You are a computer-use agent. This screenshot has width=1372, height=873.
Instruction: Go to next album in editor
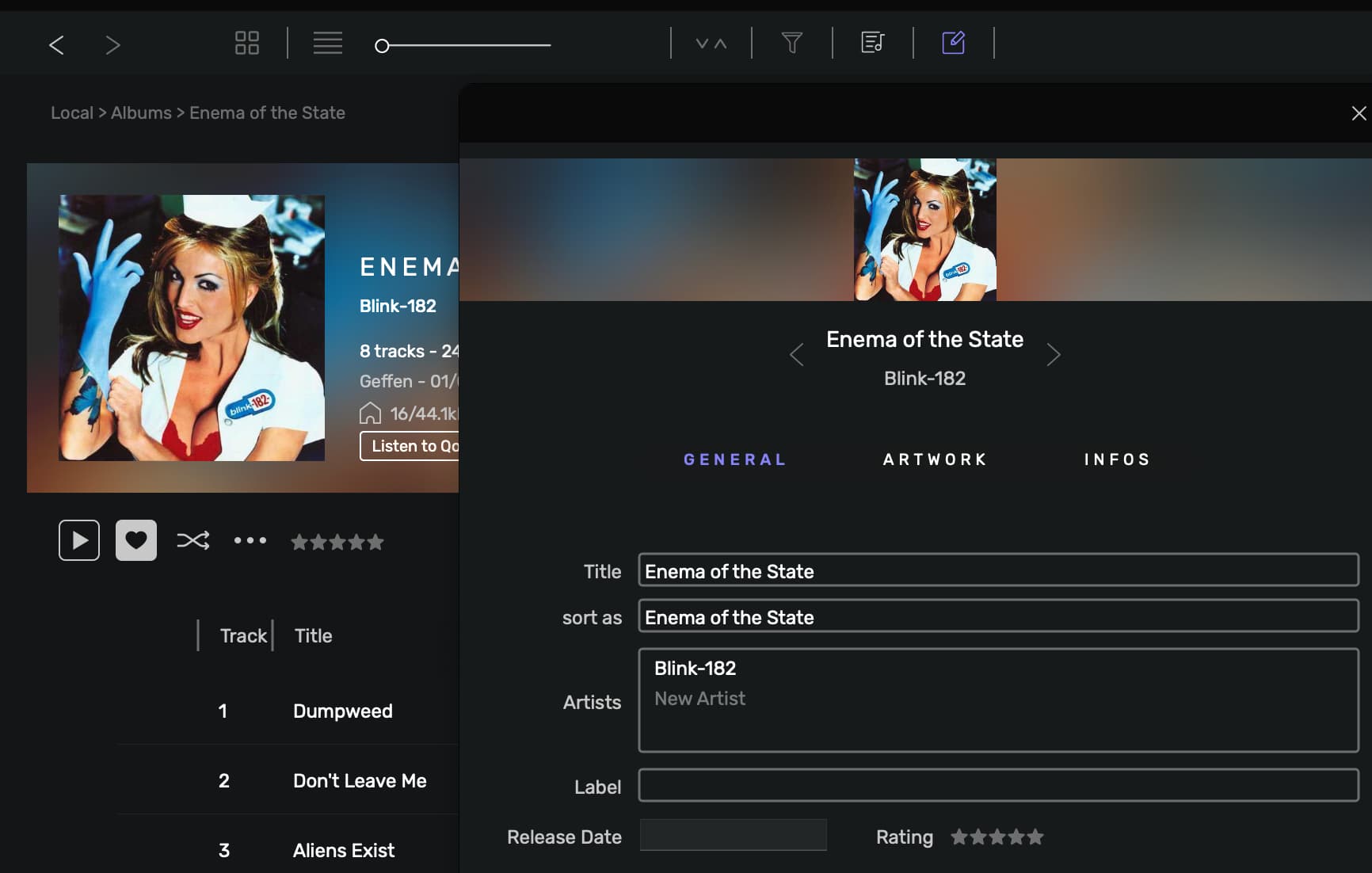point(1054,355)
